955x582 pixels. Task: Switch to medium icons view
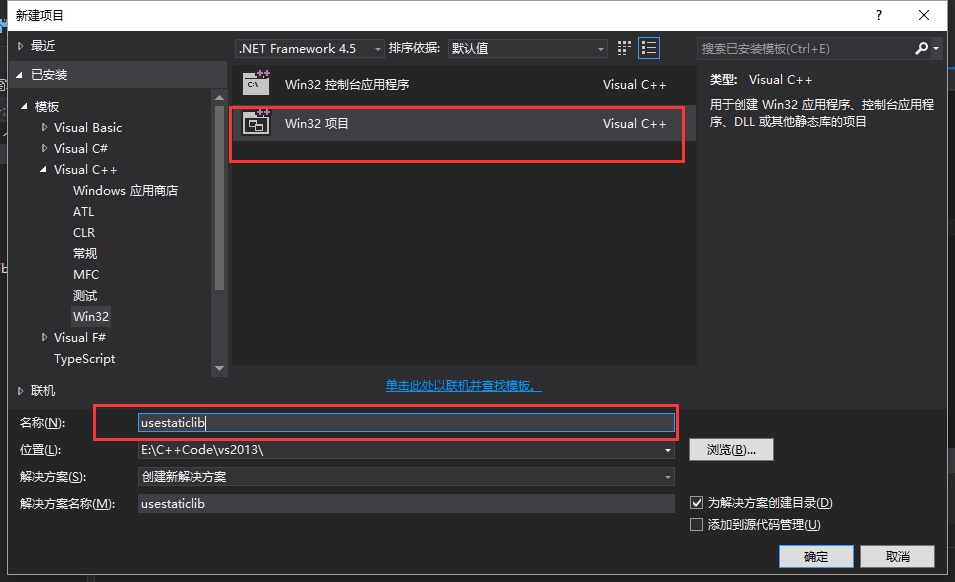624,48
